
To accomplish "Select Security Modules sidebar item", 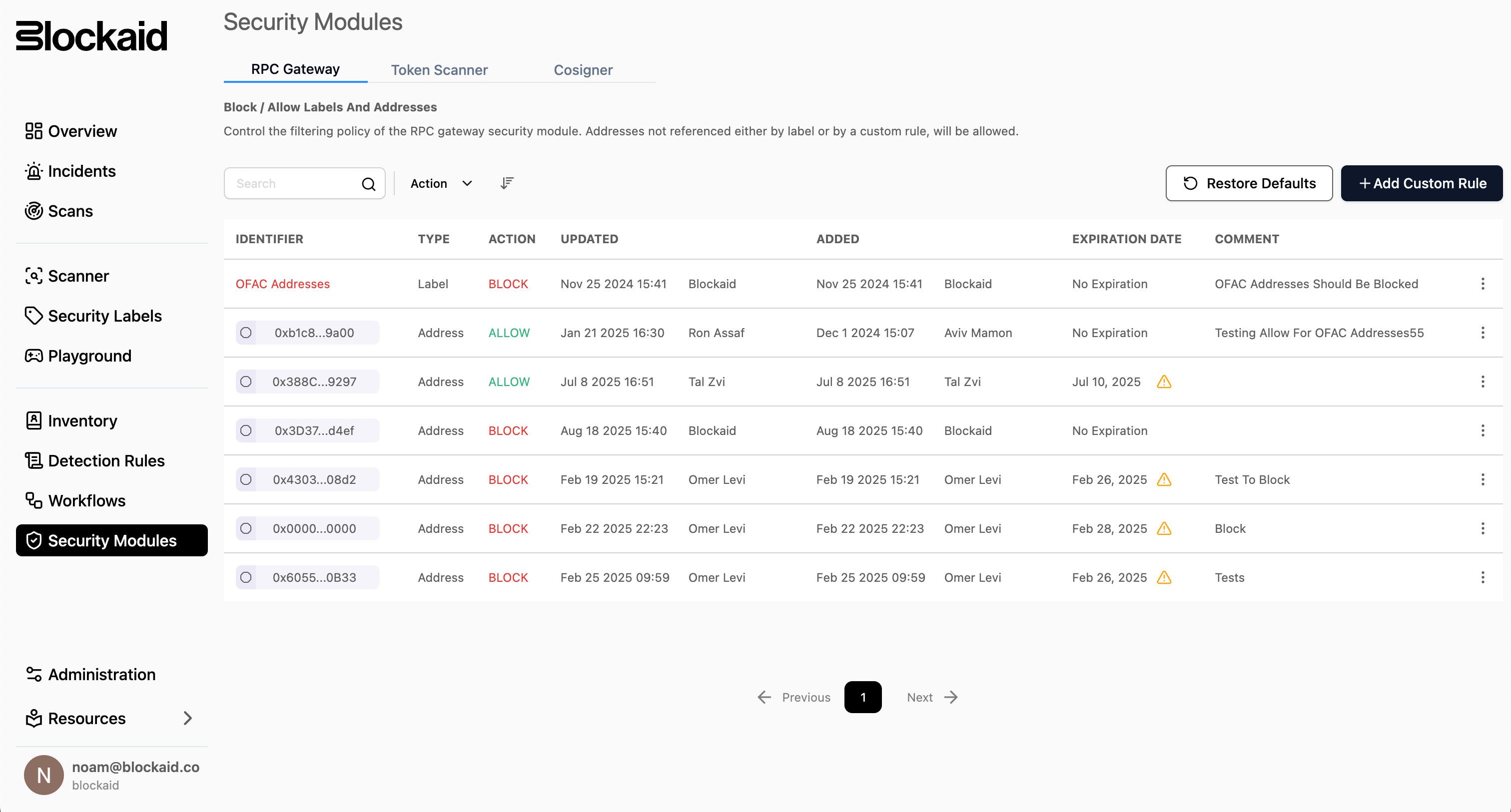I will pyautogui.click(x=111, y=540).
